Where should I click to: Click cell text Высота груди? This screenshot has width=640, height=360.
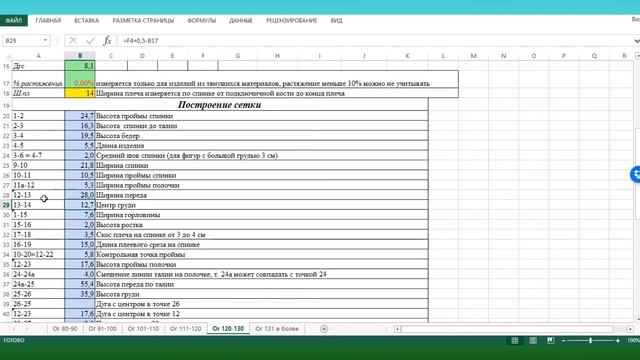(118, 294)
